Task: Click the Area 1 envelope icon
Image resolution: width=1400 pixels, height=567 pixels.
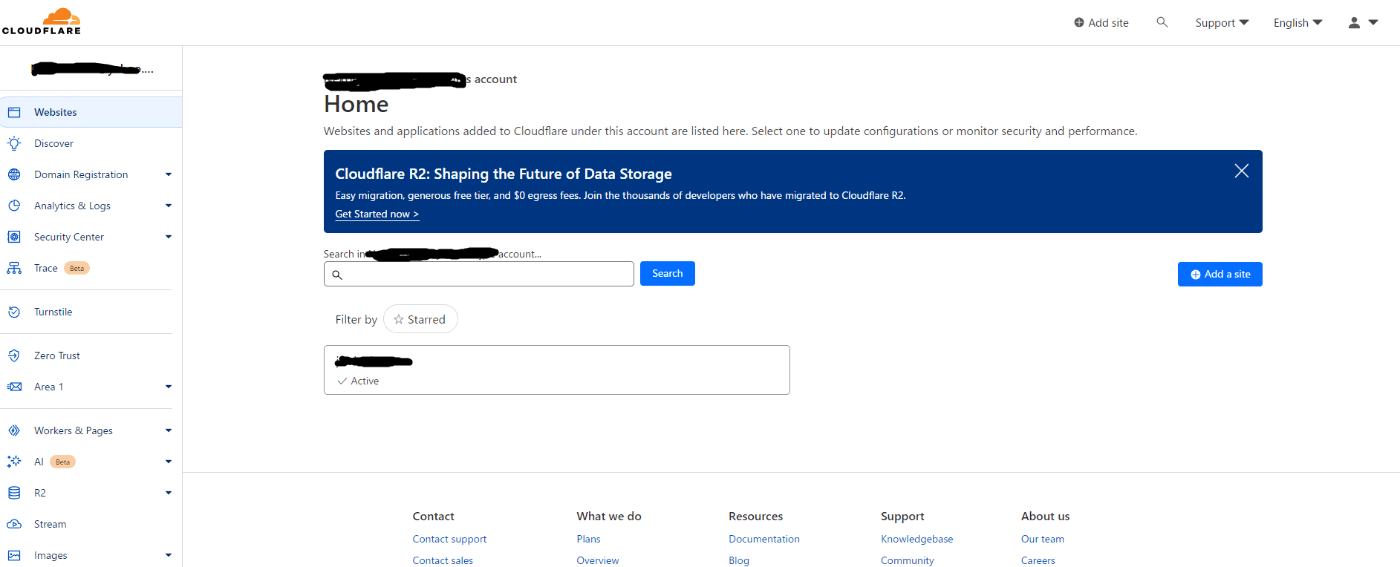Action: coord(14,386)
